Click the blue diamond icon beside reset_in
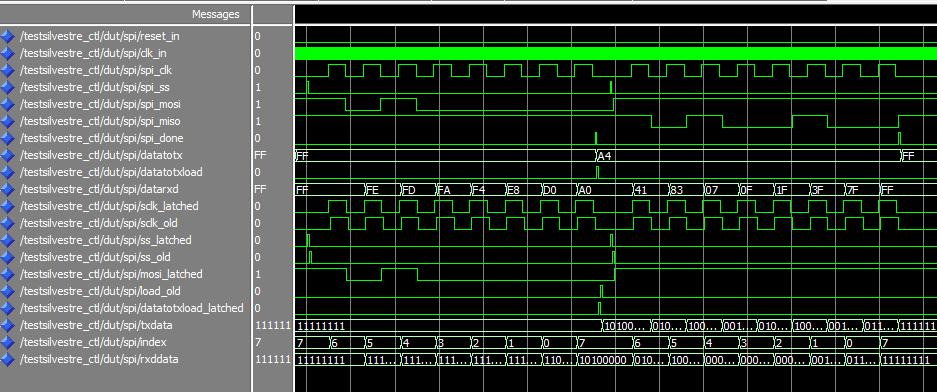Screen dimensions: 937x392 (x=8, y=36)
